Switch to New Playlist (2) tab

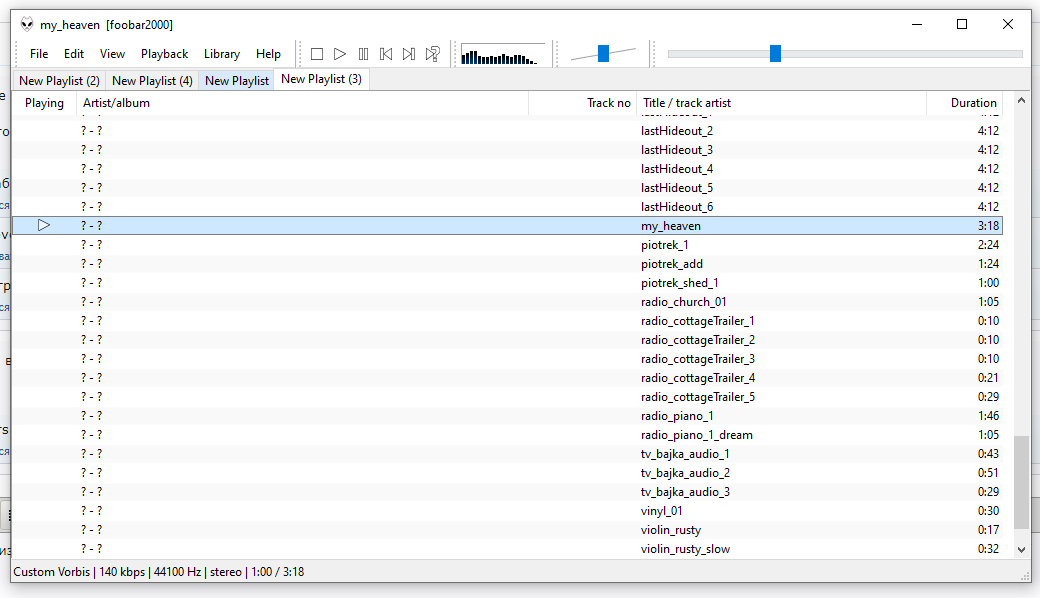coord(59,81)
